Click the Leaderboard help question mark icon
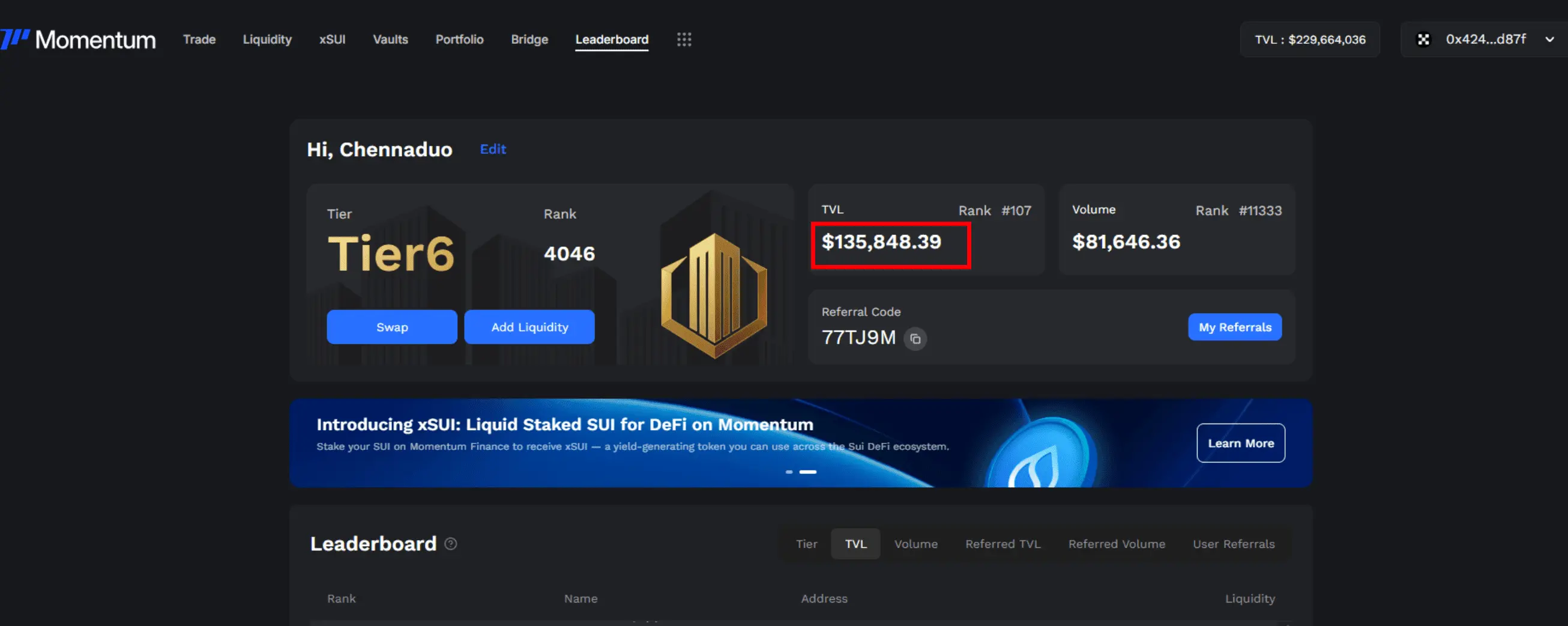Image resolution: width=1568 pixels, height=626 pixels. coord(450,544)
